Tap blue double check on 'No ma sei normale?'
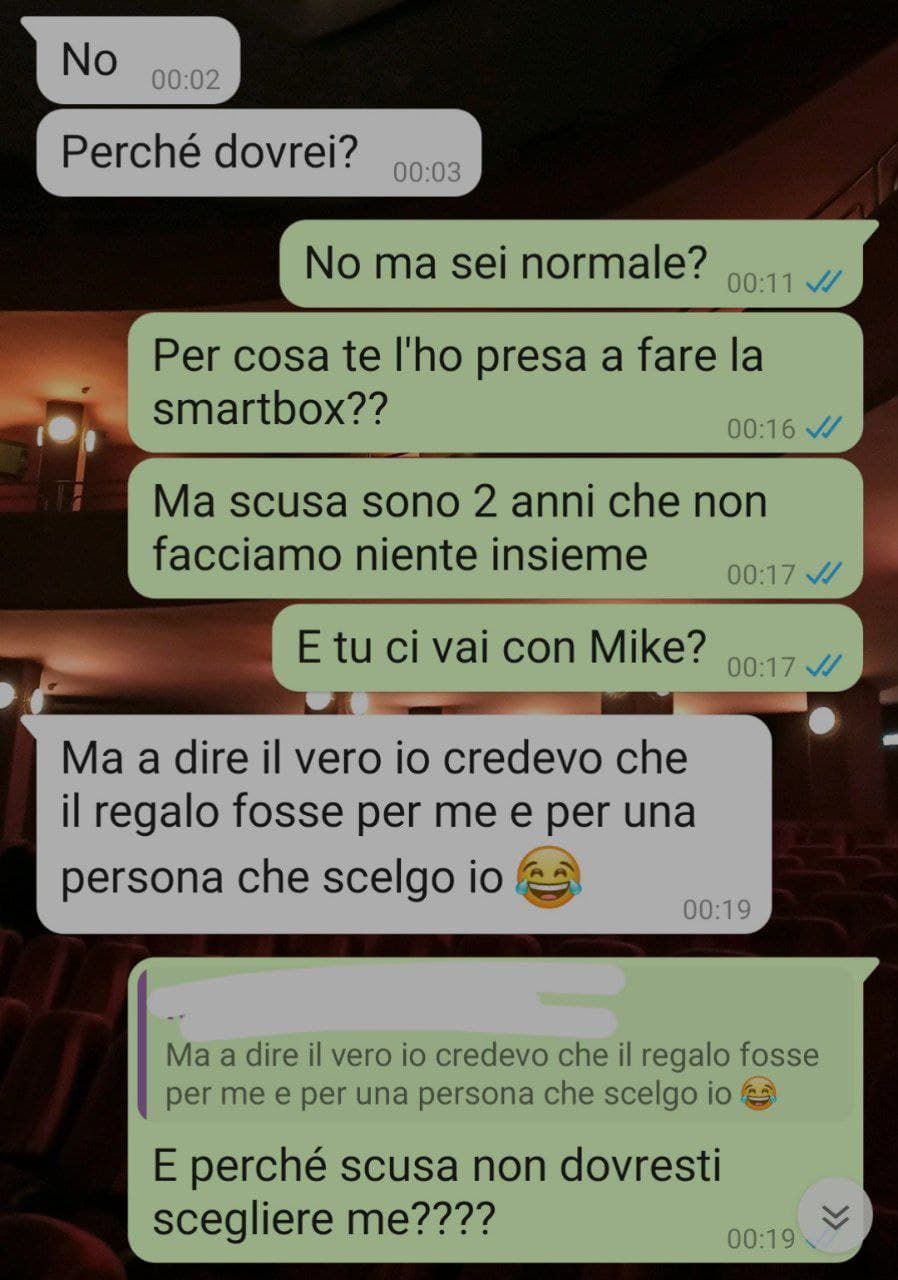 pyautogui.click(x=823, y=283)
